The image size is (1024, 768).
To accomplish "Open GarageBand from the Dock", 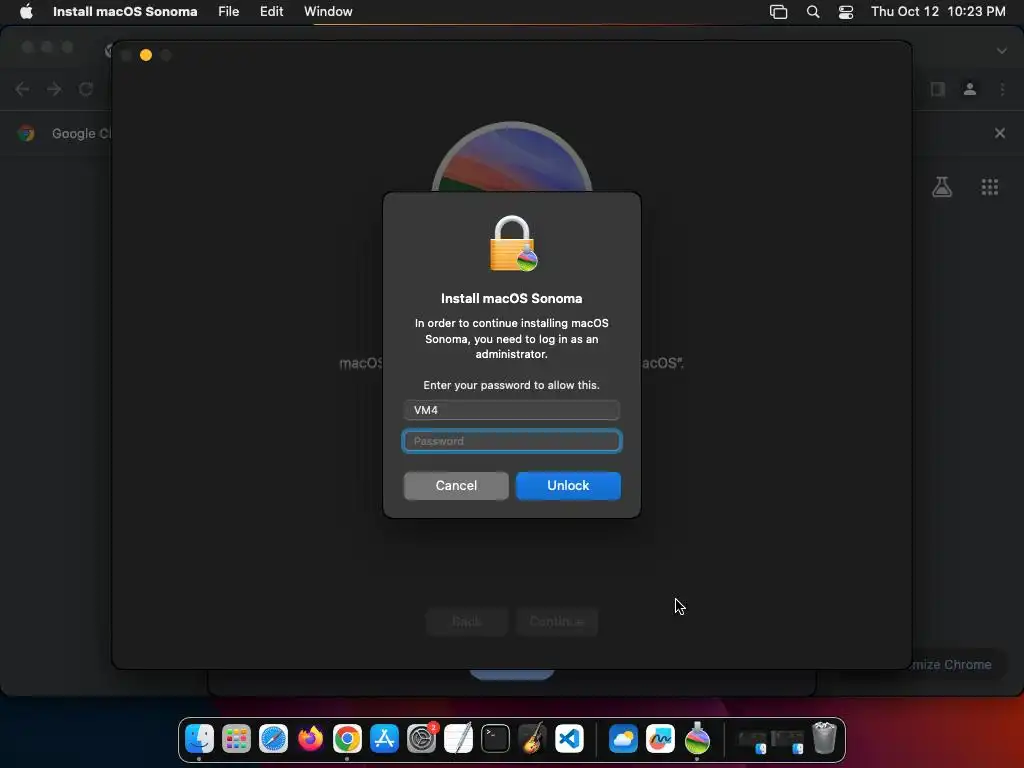I will pyautogui.click(x=532, y=739).
